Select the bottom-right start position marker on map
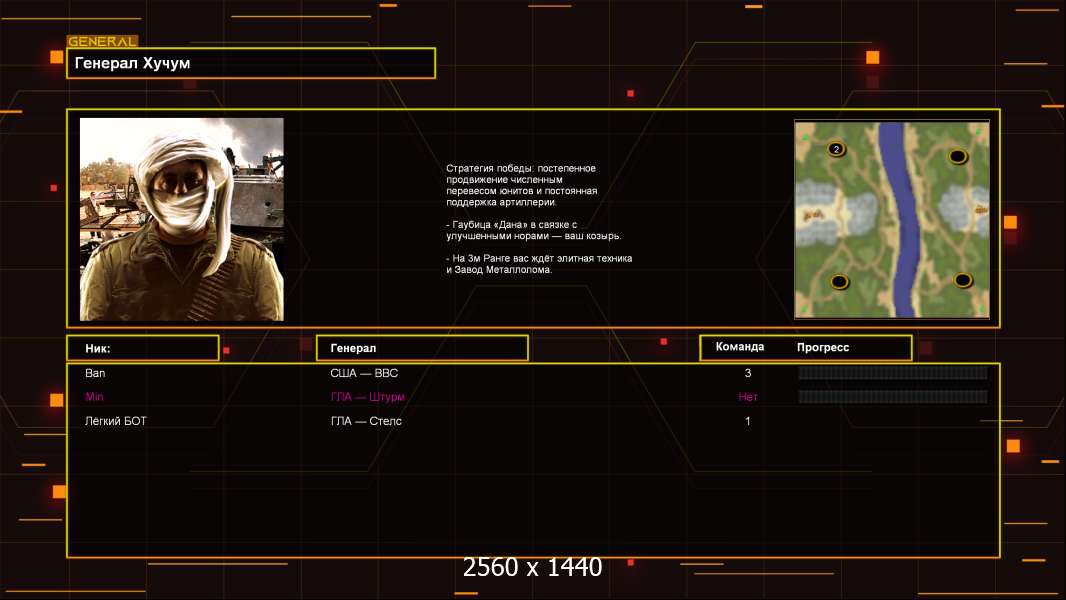Image resolution: width=1066 pixels, height=600 pixels. tap(962, 280)
